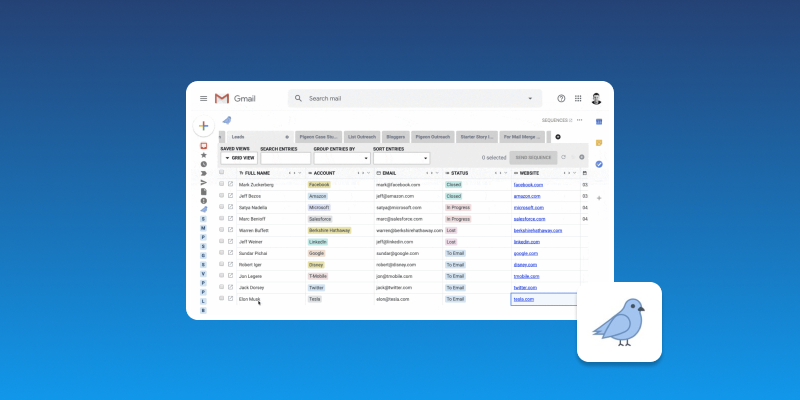Click the Berkshire Hathaway account tag

330,230
